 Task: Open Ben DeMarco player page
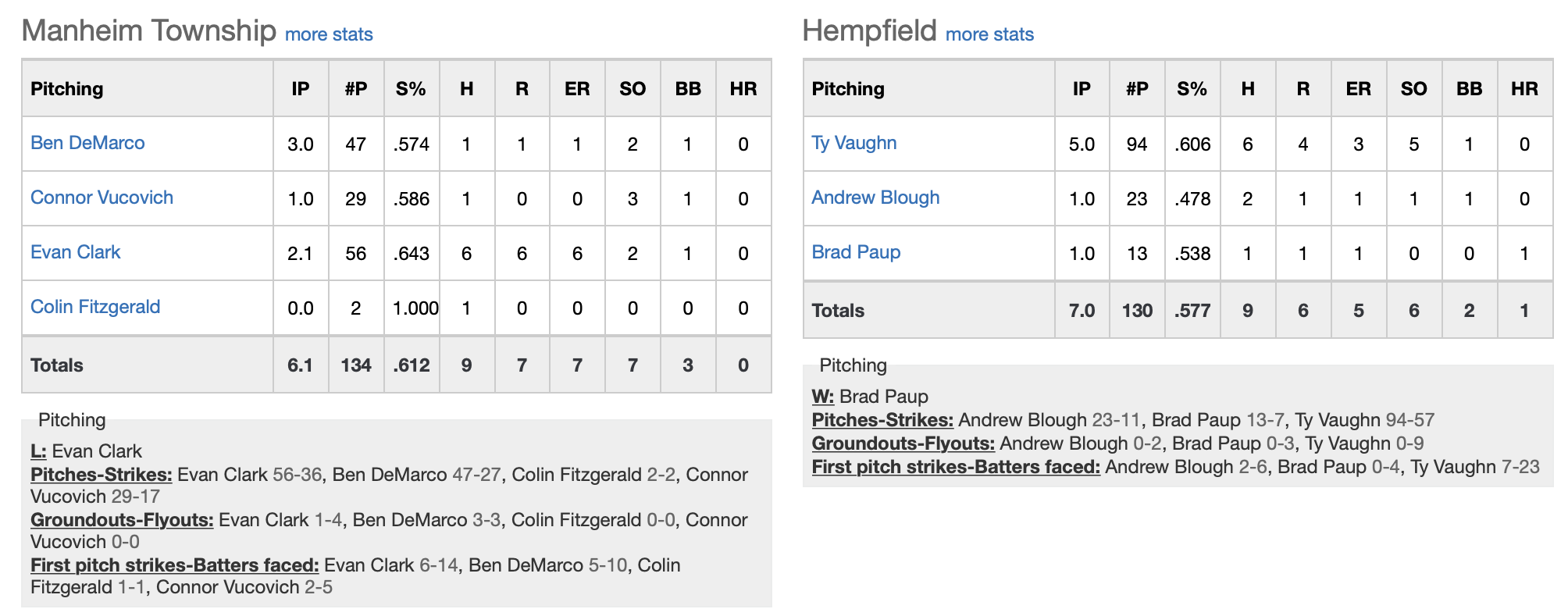click(x=87, y=143)
